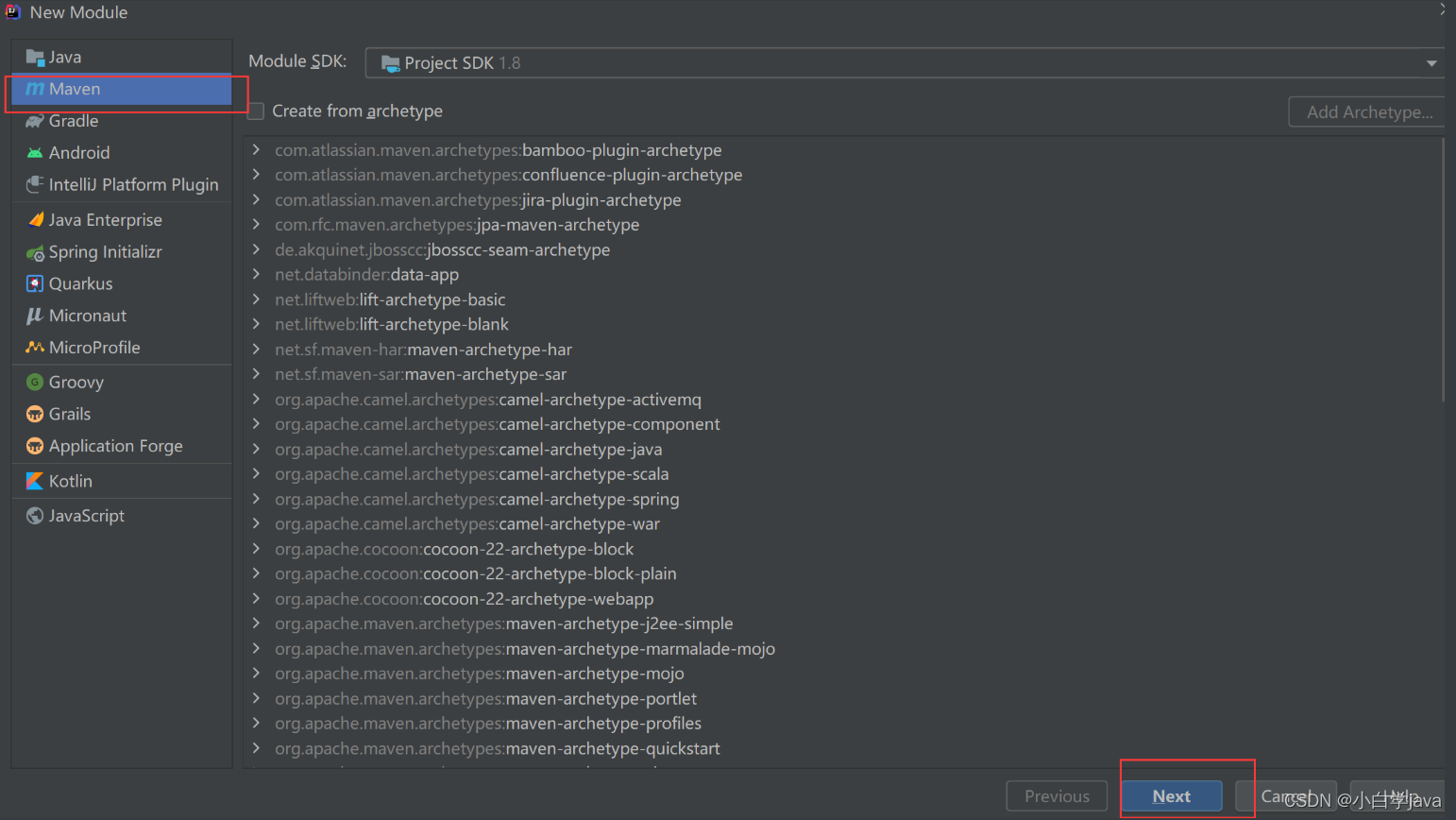
Task: Select cocoon-22-archetype-block row
Action: pyautogui.click(x=843, y=549)
